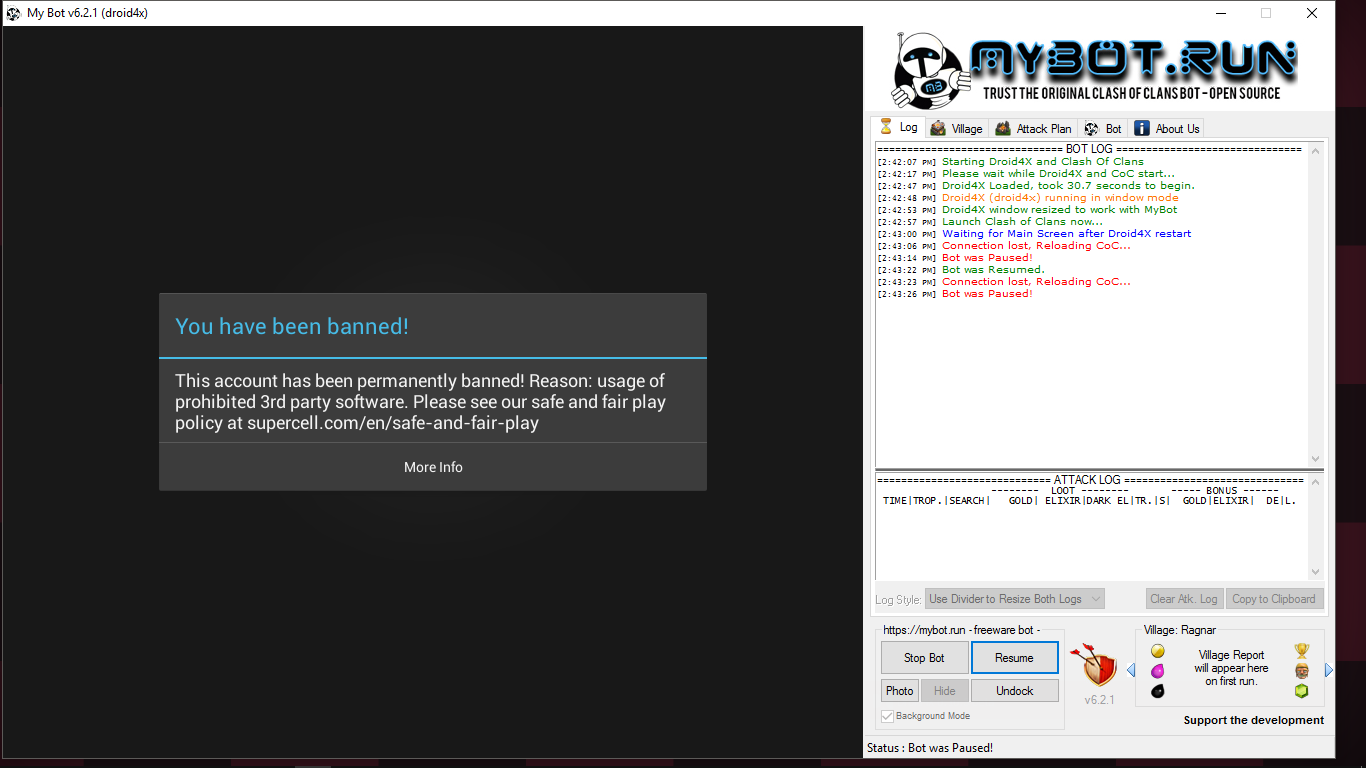Switch to the Village tab

click(x=956, y=128)
